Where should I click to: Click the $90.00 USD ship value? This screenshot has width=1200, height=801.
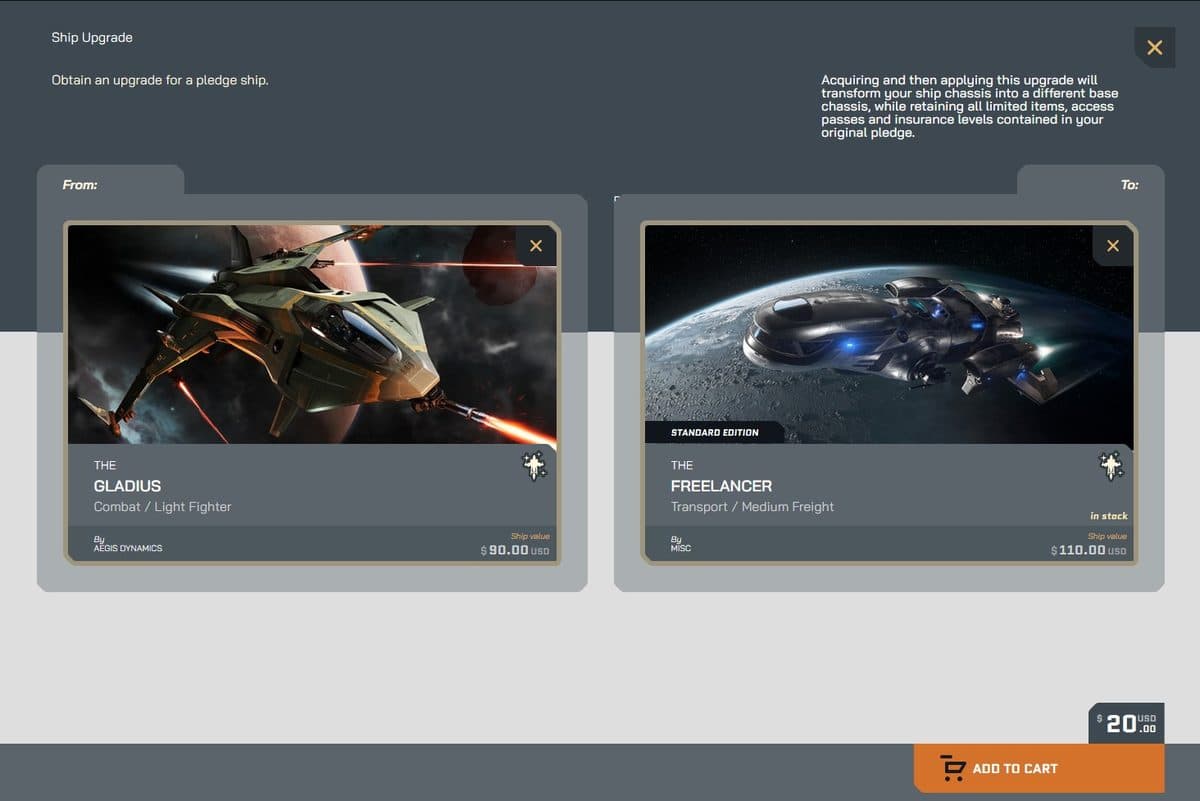pos(515,550)
